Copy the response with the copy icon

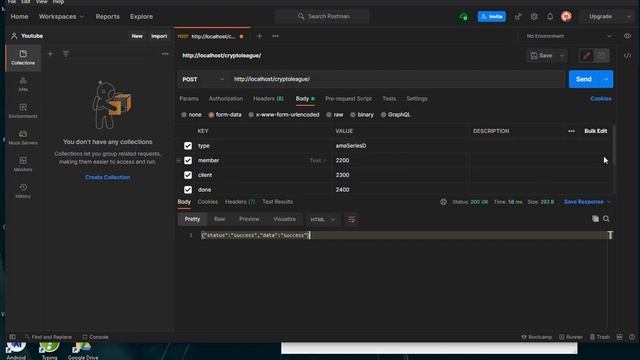[595, 219]
